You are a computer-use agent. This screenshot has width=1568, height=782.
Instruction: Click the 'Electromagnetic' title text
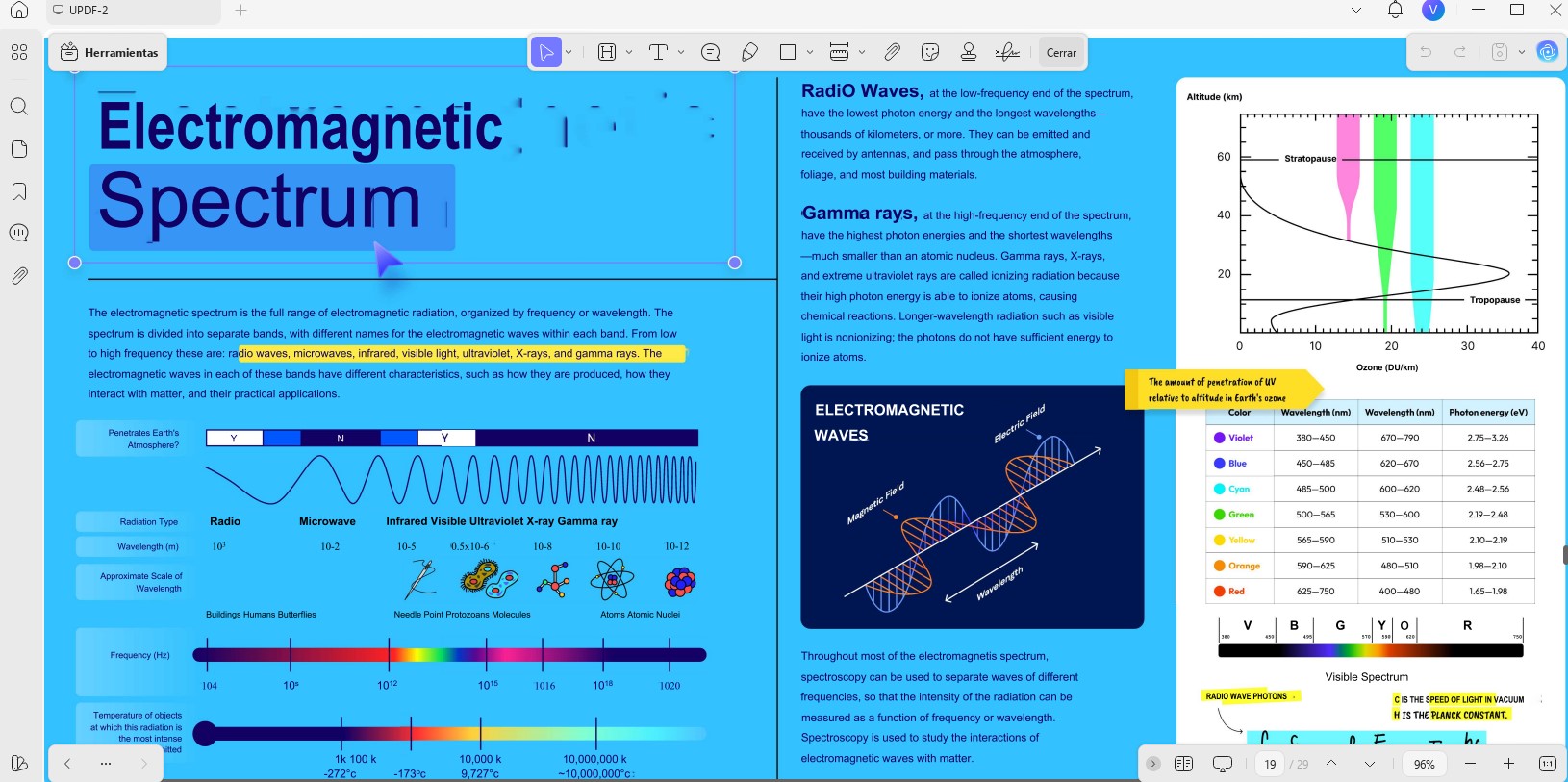(301, 128)
